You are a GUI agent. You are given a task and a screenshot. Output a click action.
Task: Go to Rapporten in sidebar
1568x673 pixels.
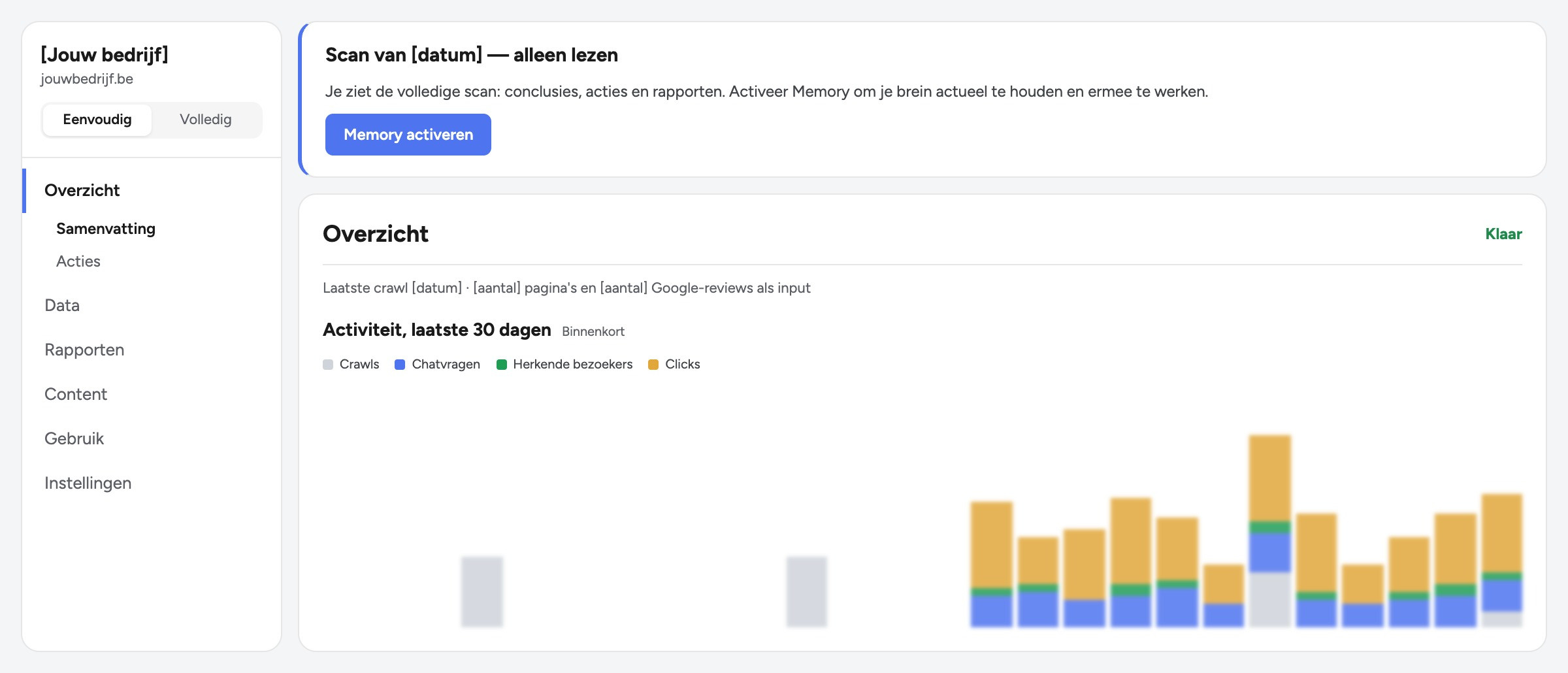(84, 350)
